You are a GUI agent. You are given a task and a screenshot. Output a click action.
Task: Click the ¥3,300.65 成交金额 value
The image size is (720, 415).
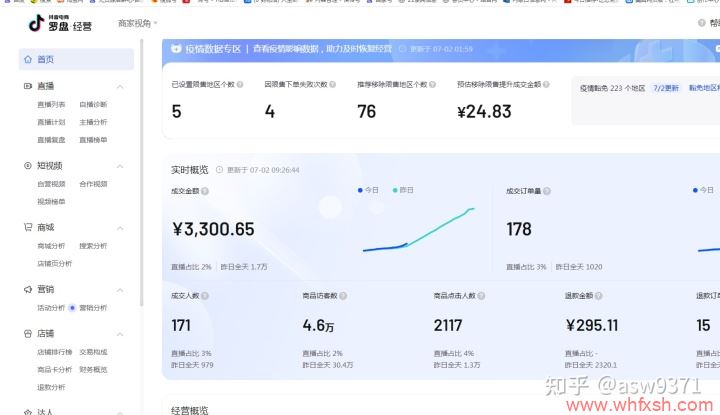tap(213, 229)
